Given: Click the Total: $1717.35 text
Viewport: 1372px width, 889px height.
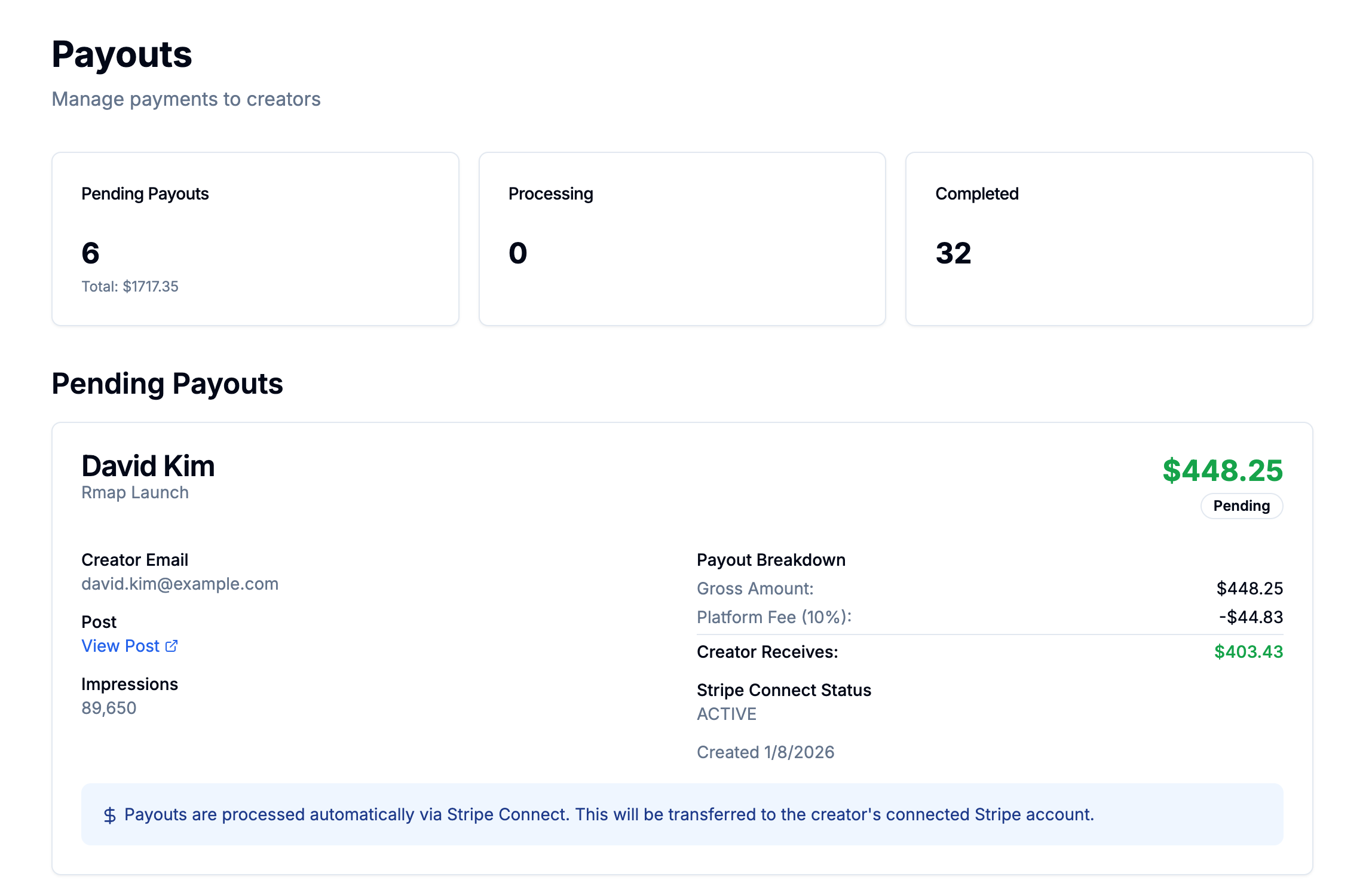Looking at the screenshot, I should coord(130,287).
